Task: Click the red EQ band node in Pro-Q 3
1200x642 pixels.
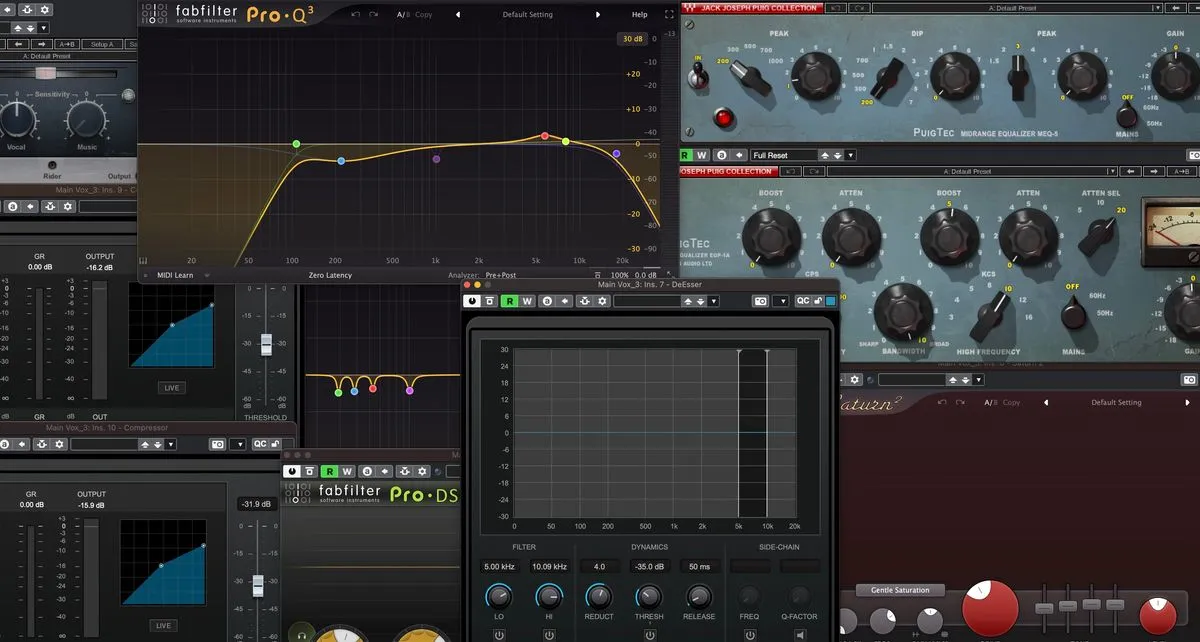Action: coord(545,135)
